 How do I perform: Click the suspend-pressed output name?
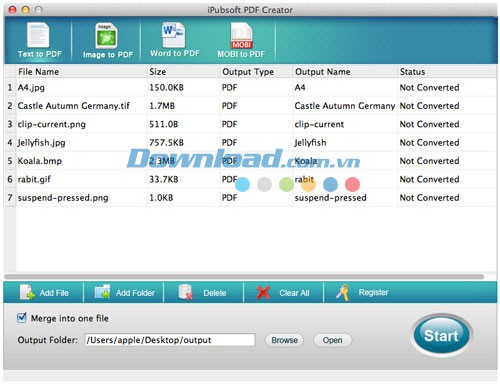click(x=330, y=198)
